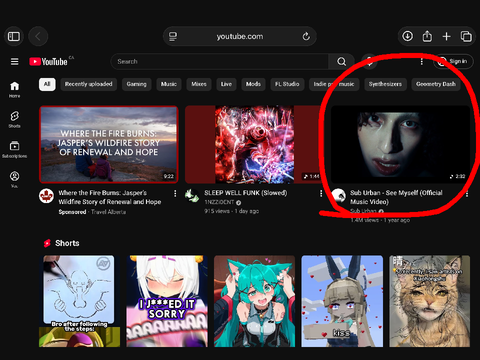Open options menu for Sub Urban video
The width and height of the screenshot is (480, 360).
467,193
